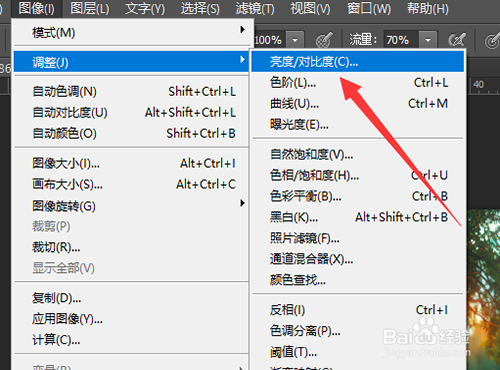Expand the 模式(M) submenu
Image resolution: width=500 pixels, height=370 pixels.
tap(132, 32)
